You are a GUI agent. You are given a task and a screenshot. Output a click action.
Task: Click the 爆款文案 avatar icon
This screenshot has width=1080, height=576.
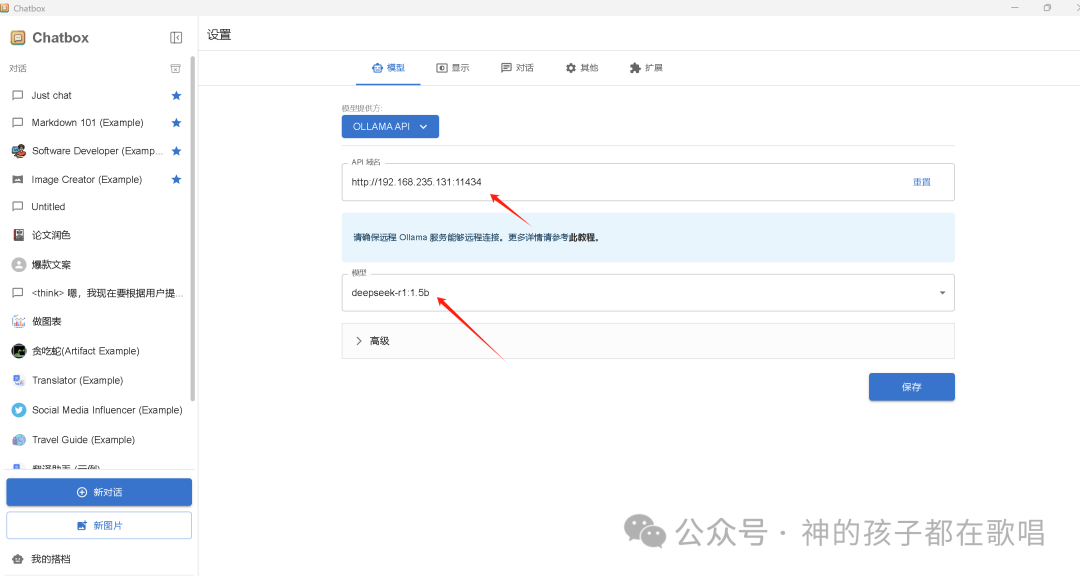pyautogui.click(x=19, y=265)
